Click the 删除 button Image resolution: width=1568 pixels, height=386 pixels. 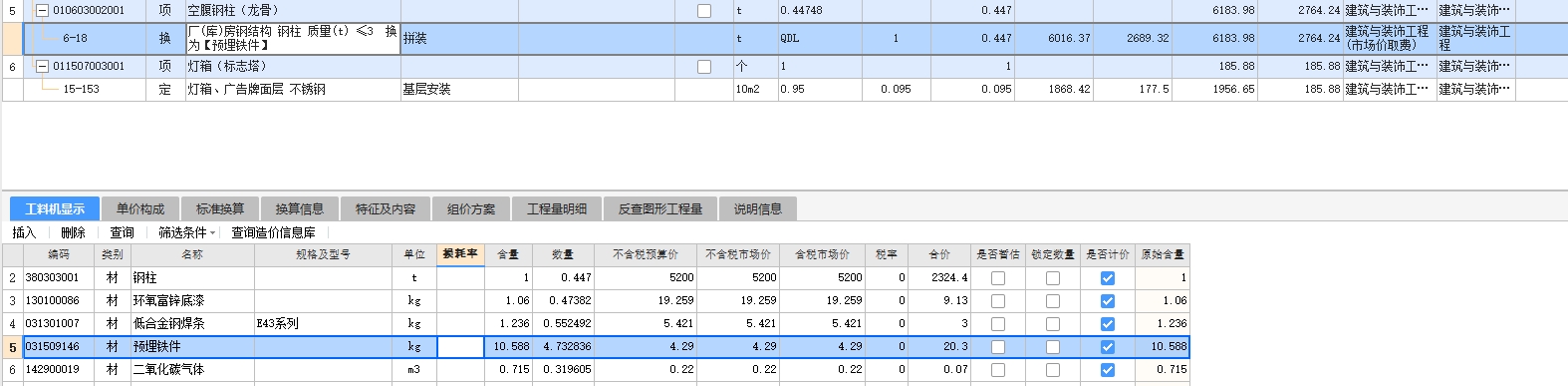coord(73,232)
